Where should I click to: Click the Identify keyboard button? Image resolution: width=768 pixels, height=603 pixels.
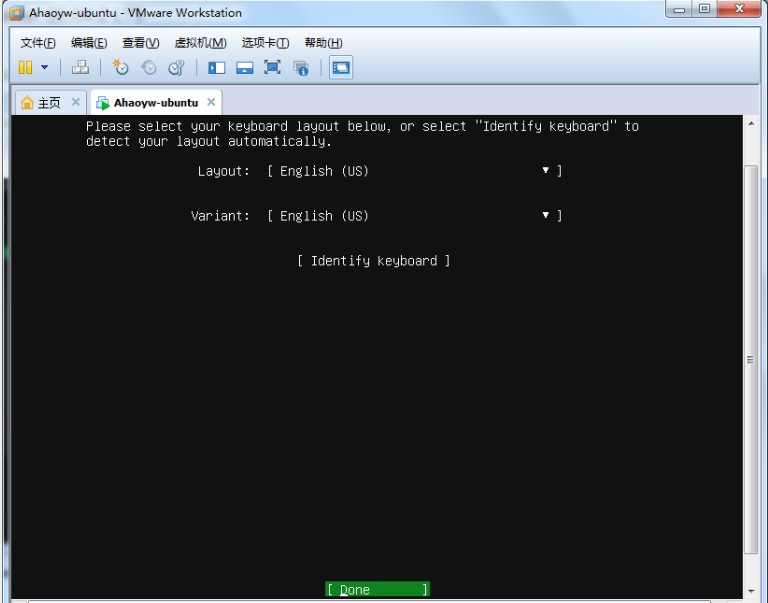[x=374, y=261]
